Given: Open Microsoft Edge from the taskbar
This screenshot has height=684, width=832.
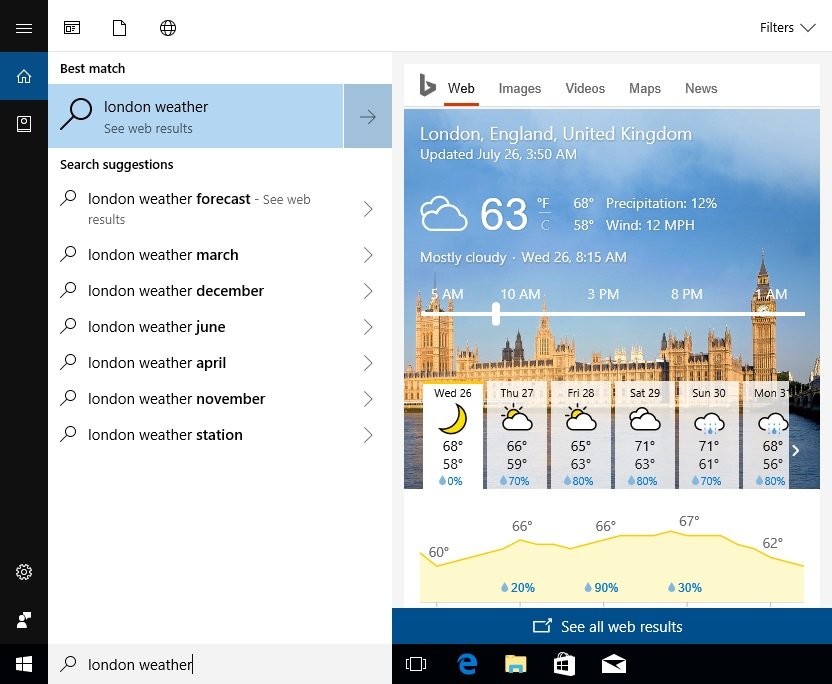Looking at the screenshot, I should pyautogui.click(x=467, y=664).
